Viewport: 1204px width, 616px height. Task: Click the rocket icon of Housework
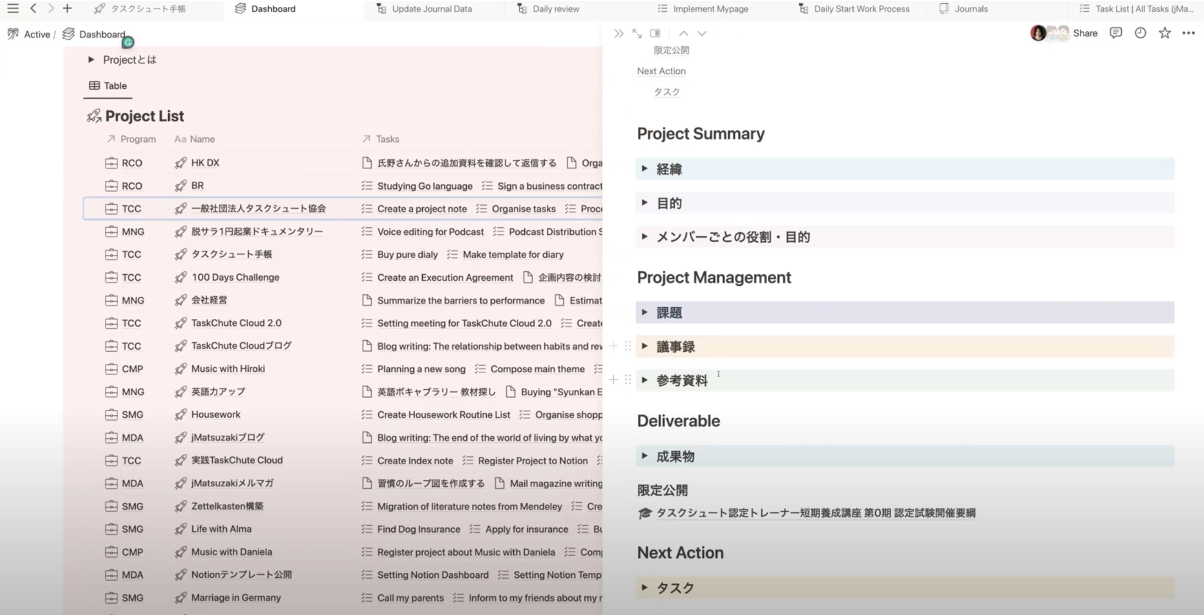pos(181,415)
